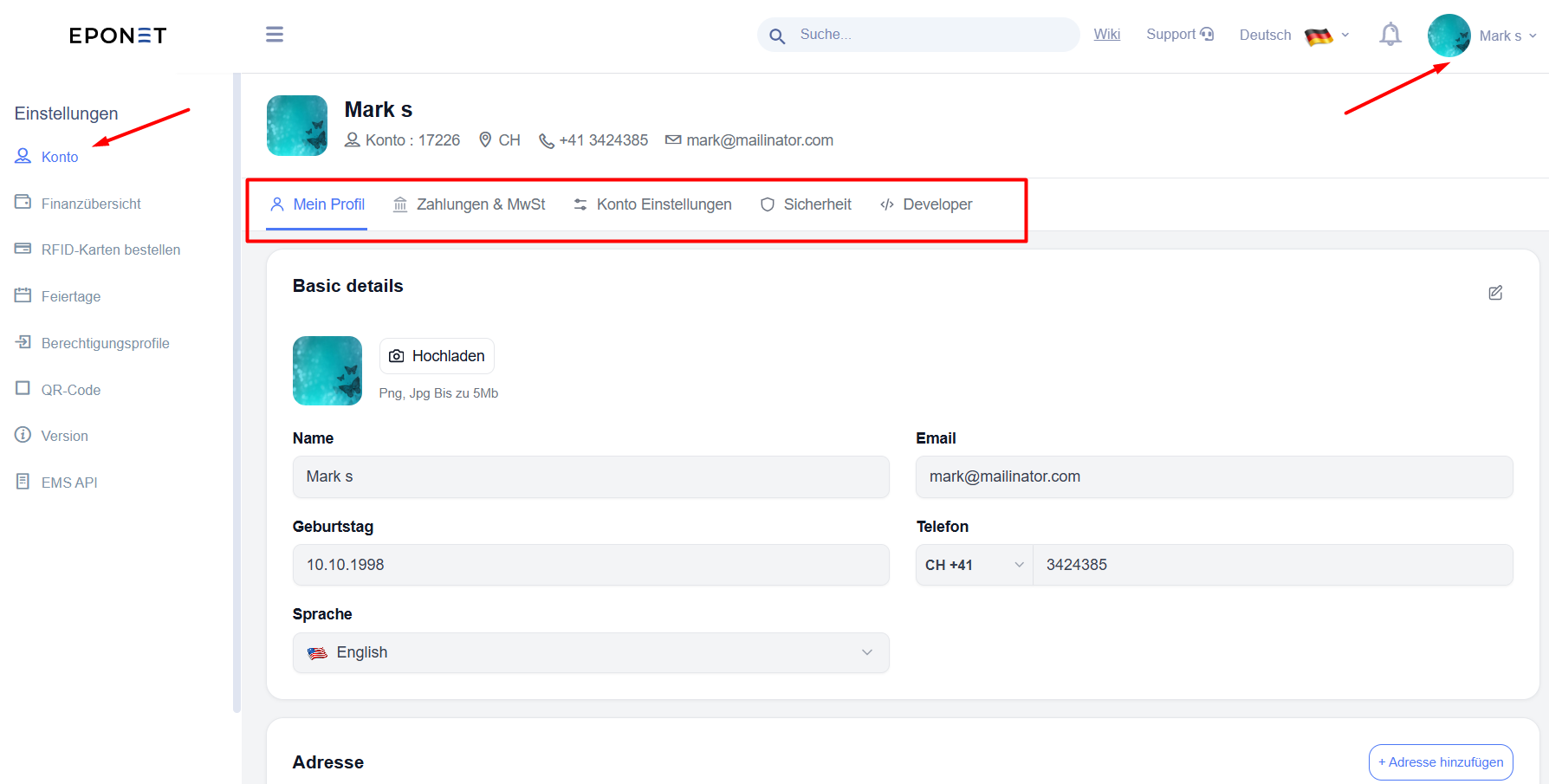This screenshot has width=1549, height=784.
Task: Open the Wiki link
Action: coord(1107,35)
